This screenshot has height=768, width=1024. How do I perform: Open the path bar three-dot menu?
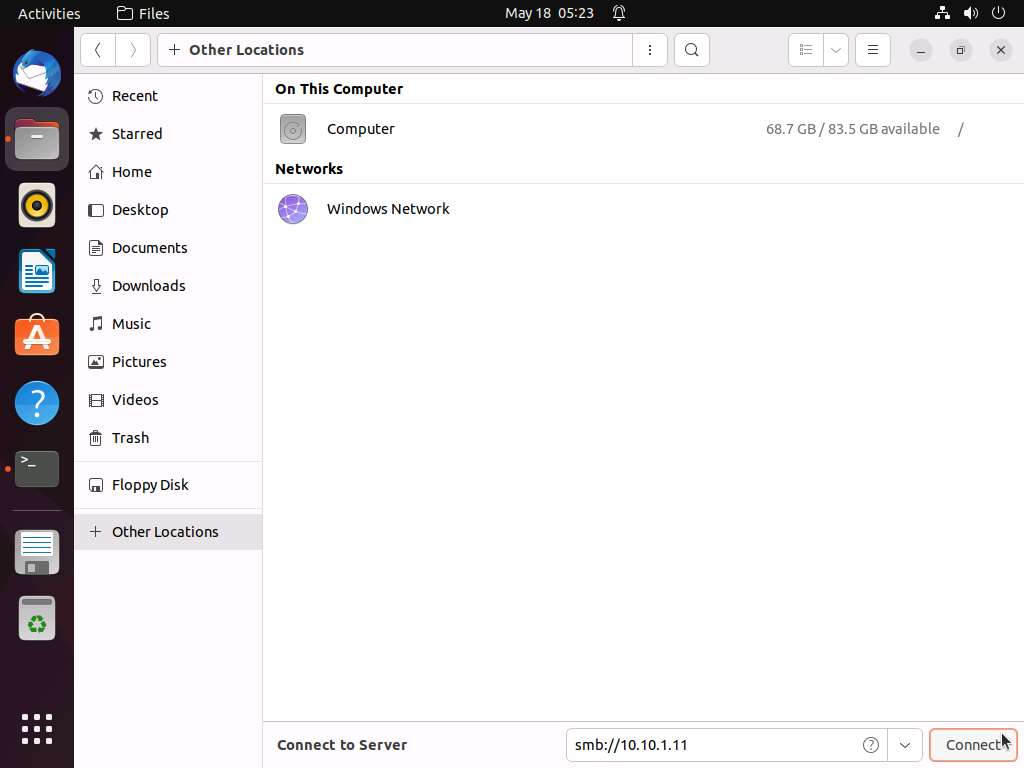coord(650,50)
